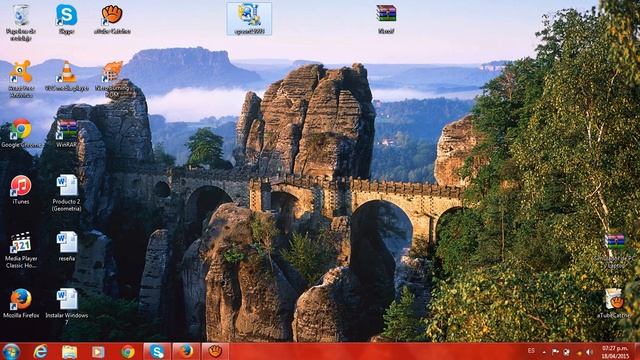Select the reseña Word document
Image resolution: width=640 pixels, height=360 pixels.
point(67,247)
